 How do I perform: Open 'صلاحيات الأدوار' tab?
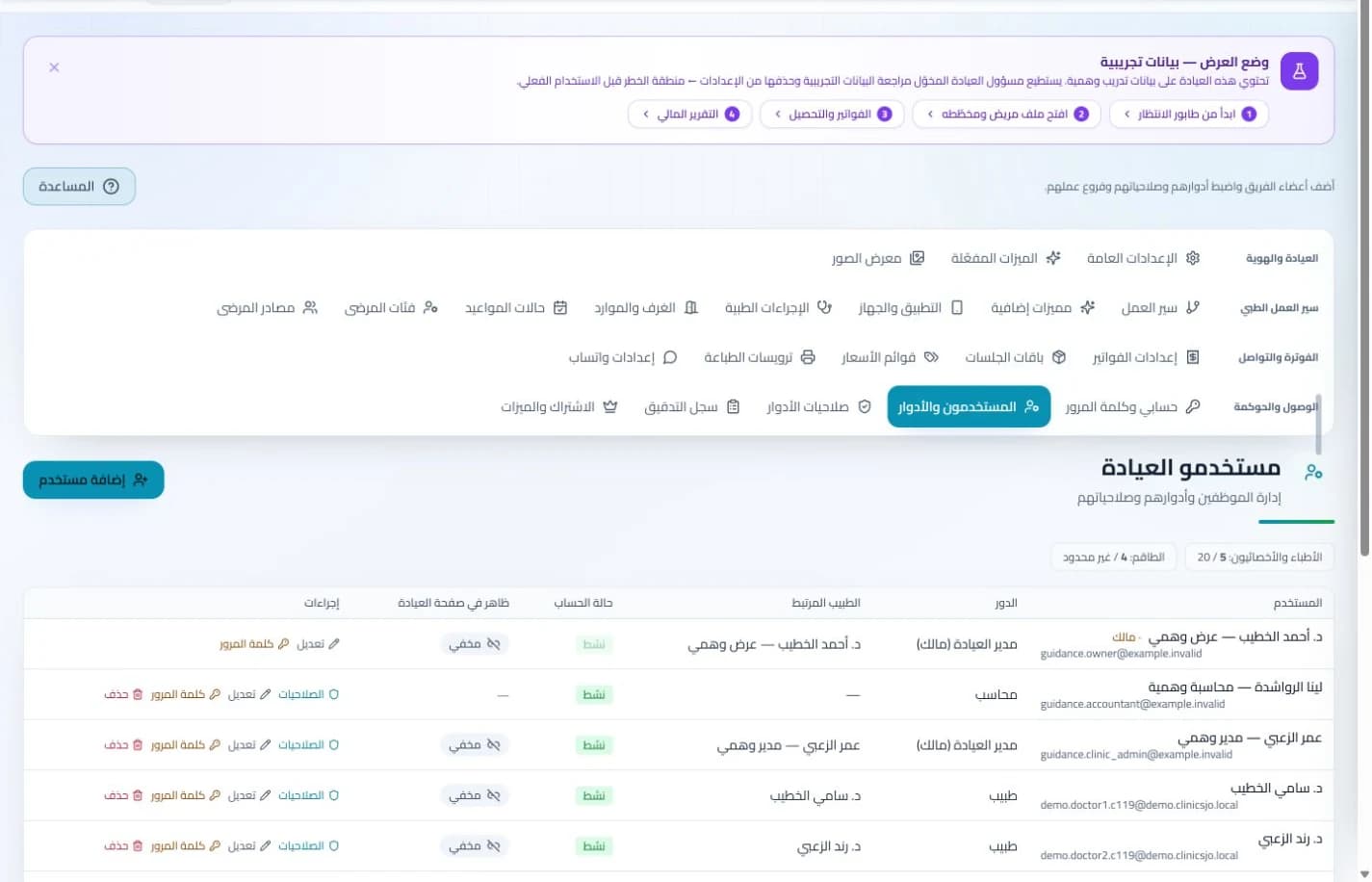click(x=818, y=406)
